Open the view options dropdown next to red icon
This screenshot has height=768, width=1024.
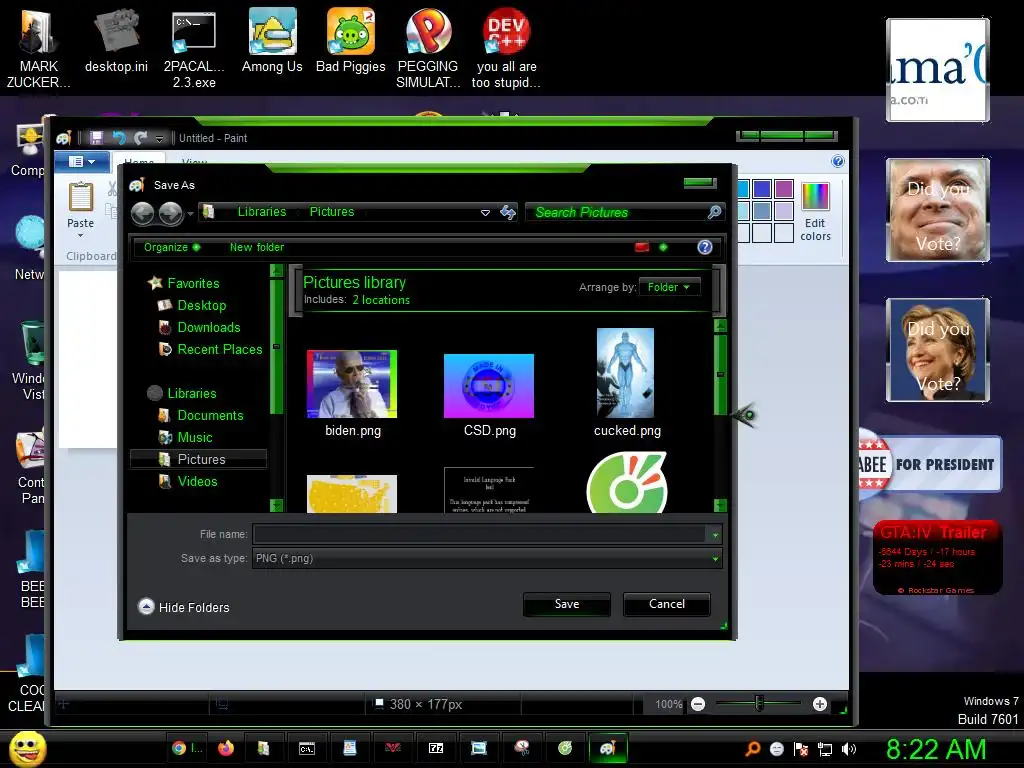pyautogui.click(x=664, y=247)
